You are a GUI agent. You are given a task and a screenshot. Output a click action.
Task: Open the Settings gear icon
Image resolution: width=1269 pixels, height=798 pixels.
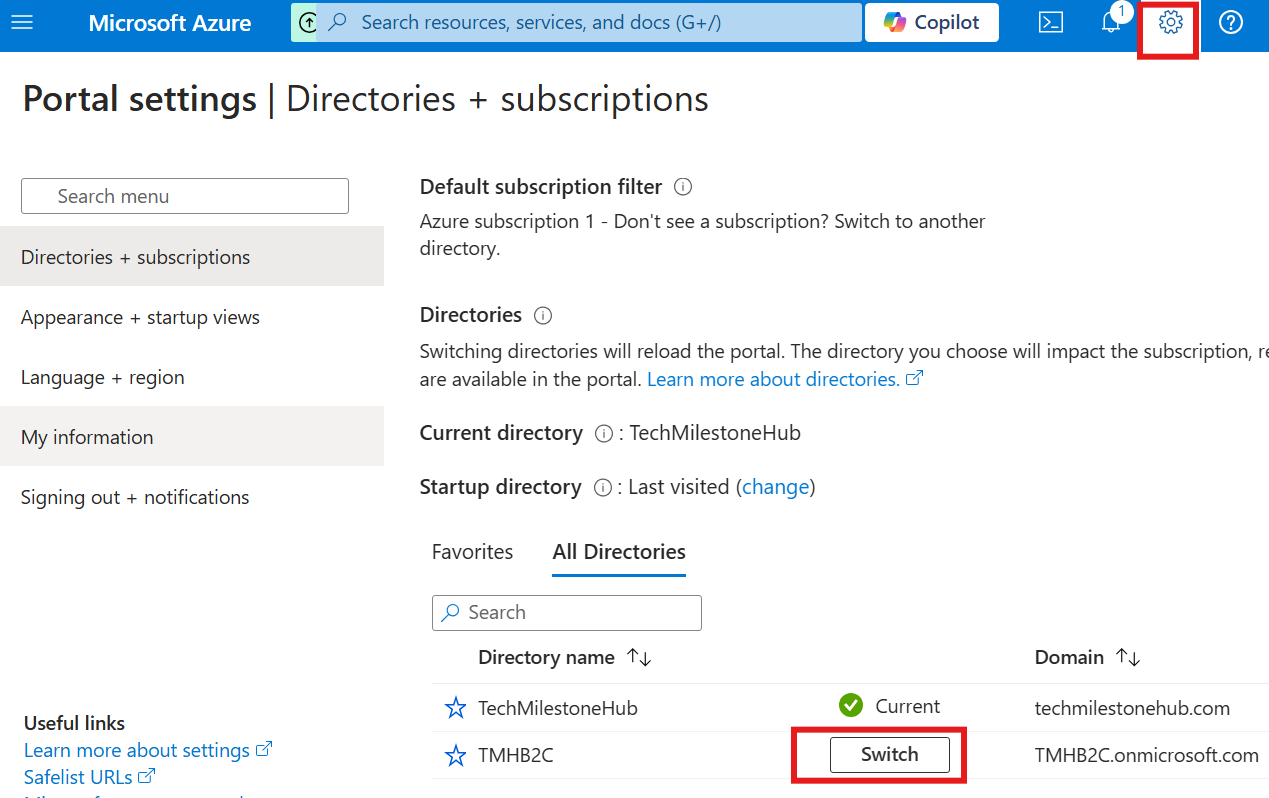[1170, 22]
